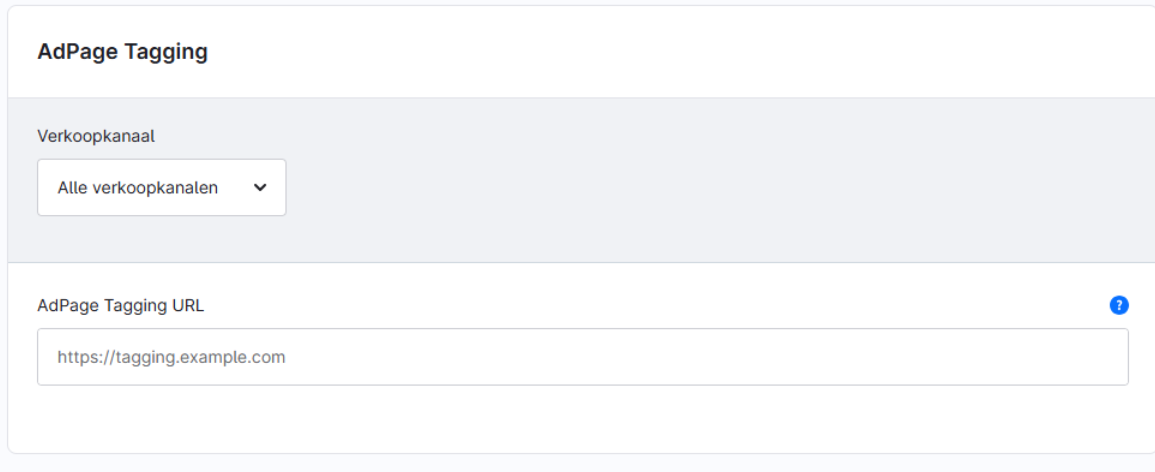
Task: Click the title text "AdPage Tagging"
Action: tap(122, 52)
